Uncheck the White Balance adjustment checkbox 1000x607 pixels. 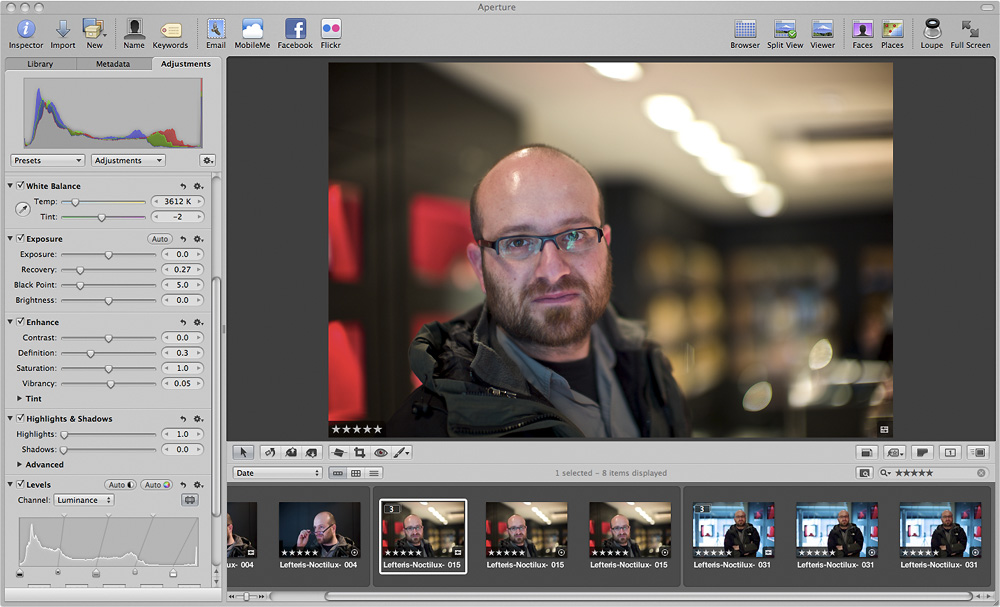tap(20, 186)
